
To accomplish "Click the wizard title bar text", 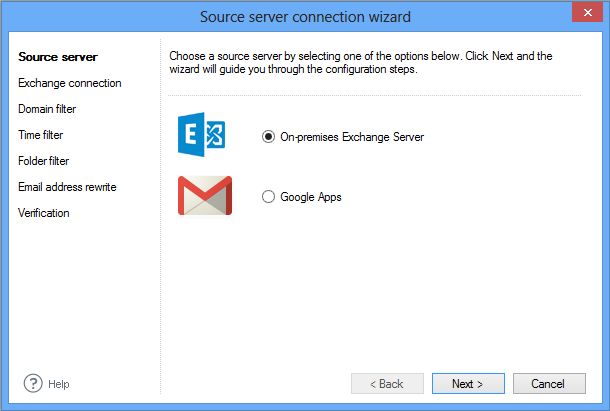I will (x=305, y=17).
